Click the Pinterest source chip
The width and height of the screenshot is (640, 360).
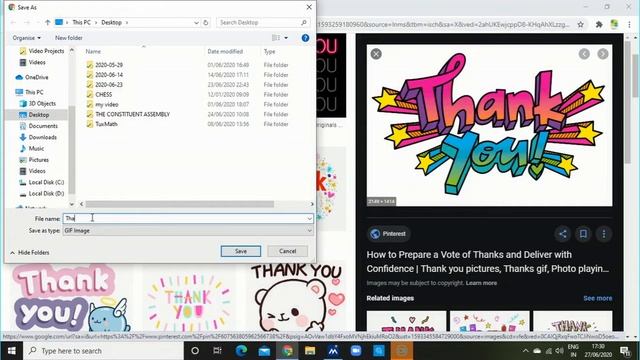pyautogui.click(x=388, y=234)
